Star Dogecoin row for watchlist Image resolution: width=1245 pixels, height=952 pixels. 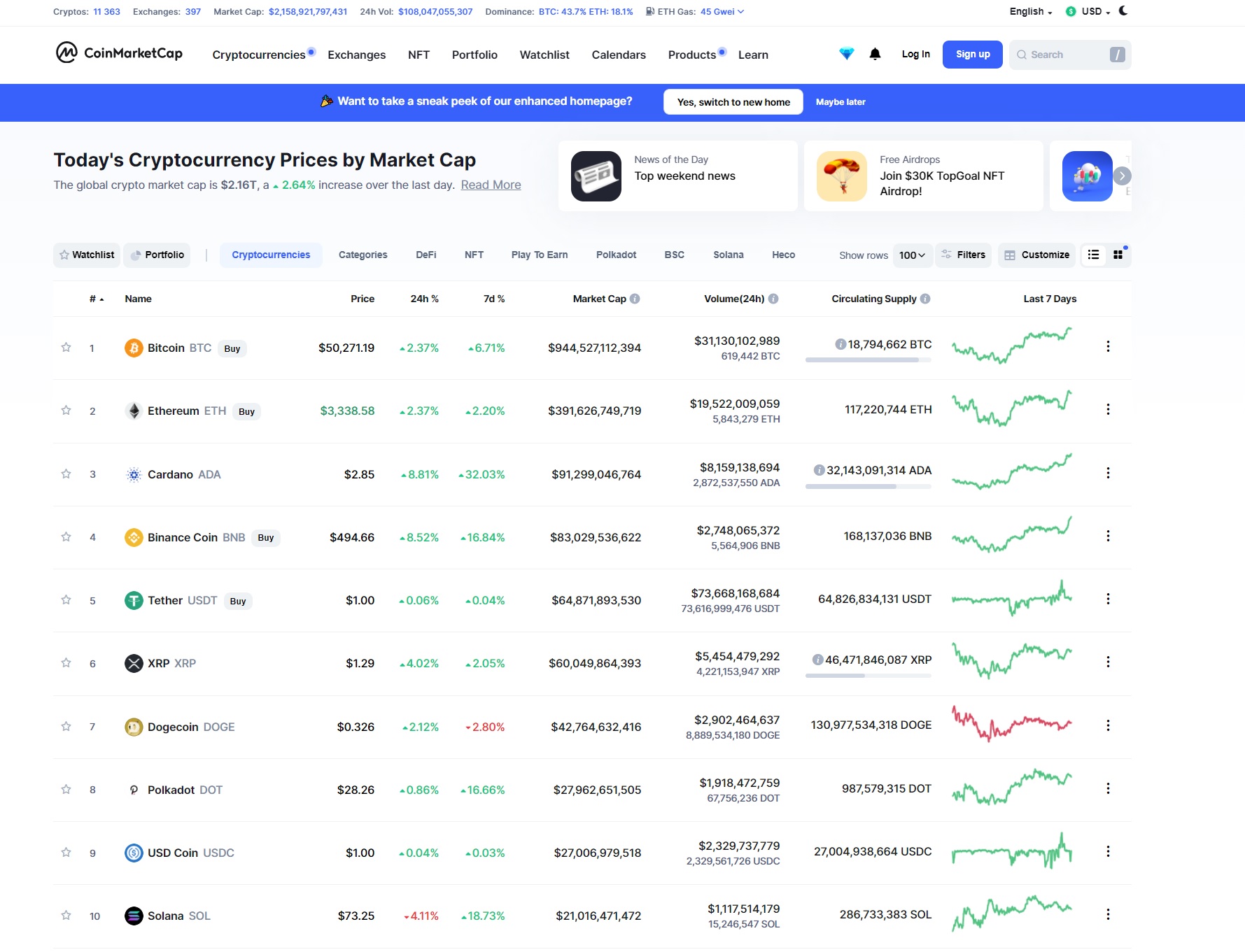pyautogui.click(x=66, y=727)
